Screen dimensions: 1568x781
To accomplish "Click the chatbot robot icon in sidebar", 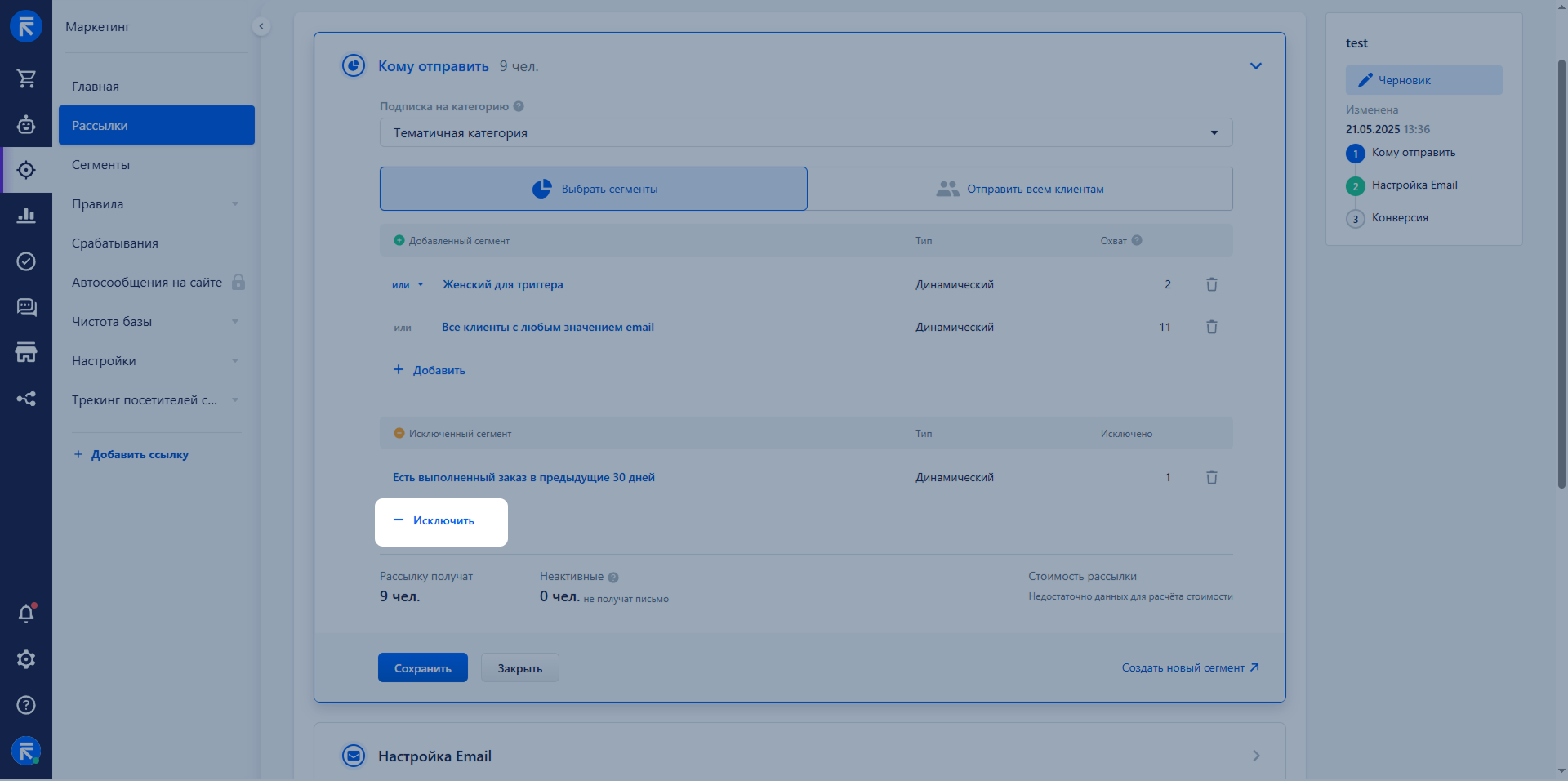I will [26, 124].
